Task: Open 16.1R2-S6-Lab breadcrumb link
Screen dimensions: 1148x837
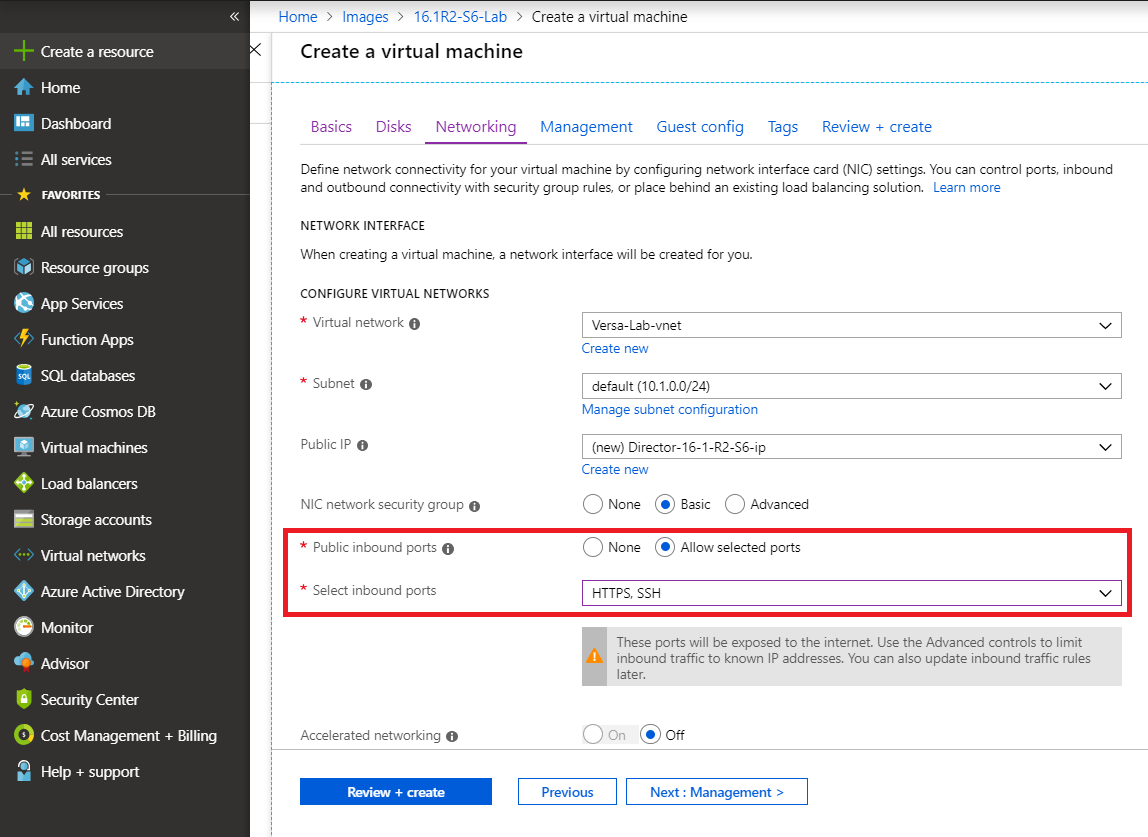Action: click(x=461, y=17)
